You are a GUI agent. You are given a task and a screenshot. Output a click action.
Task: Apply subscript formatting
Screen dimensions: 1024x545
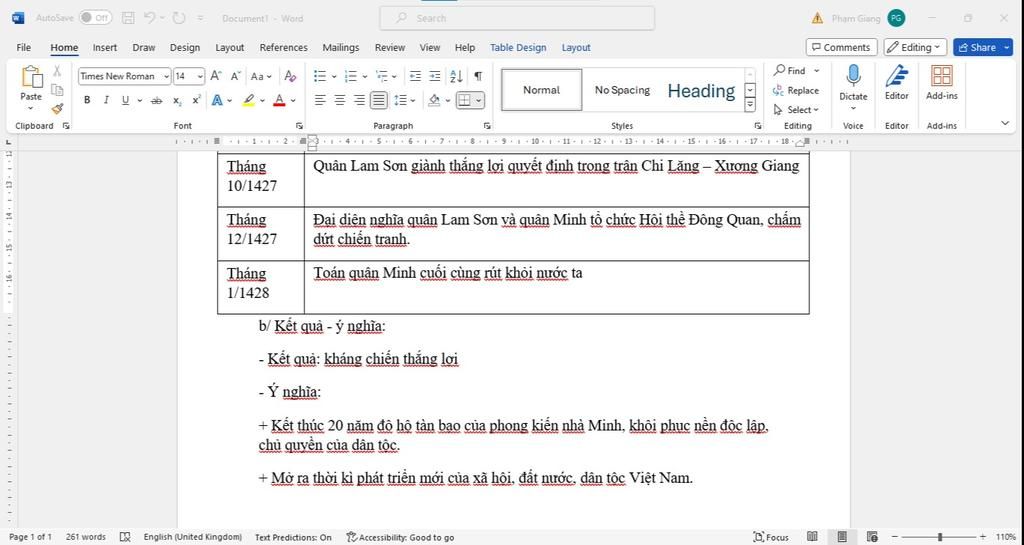(x=177, y=101)
